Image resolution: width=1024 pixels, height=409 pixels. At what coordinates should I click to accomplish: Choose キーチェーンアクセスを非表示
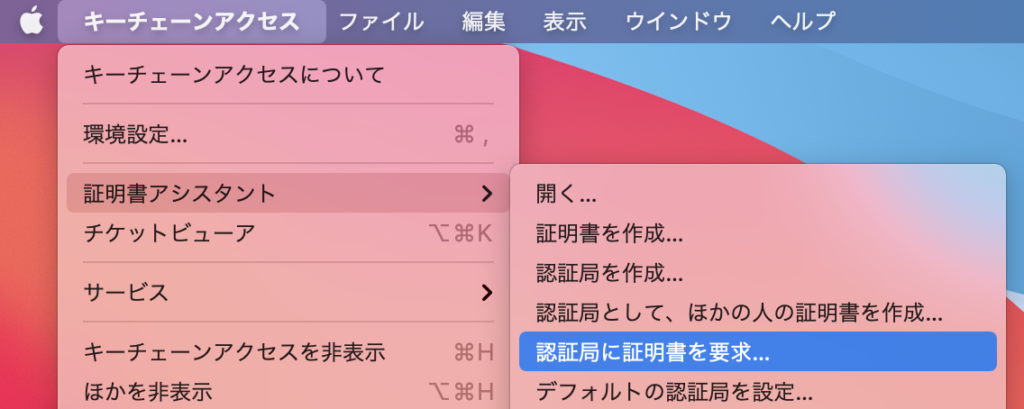coord(235,352)
